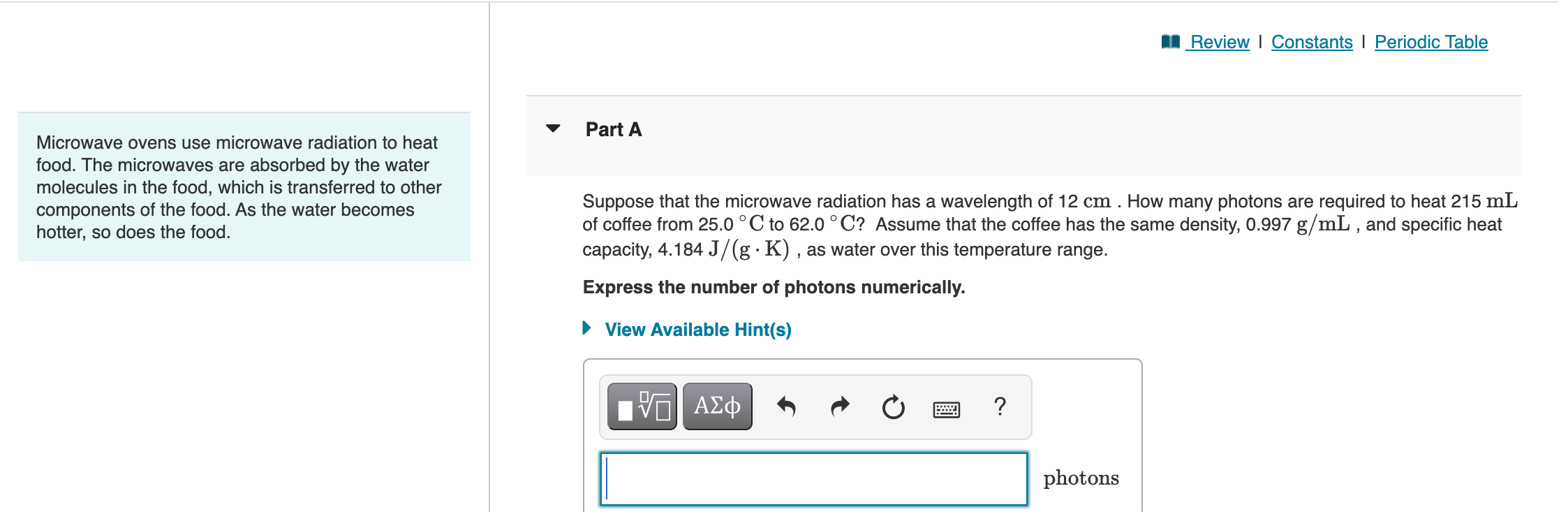View the Constants reference
The width and height of the screenshot is (1568, 514).
click(x=1312, y=41)
